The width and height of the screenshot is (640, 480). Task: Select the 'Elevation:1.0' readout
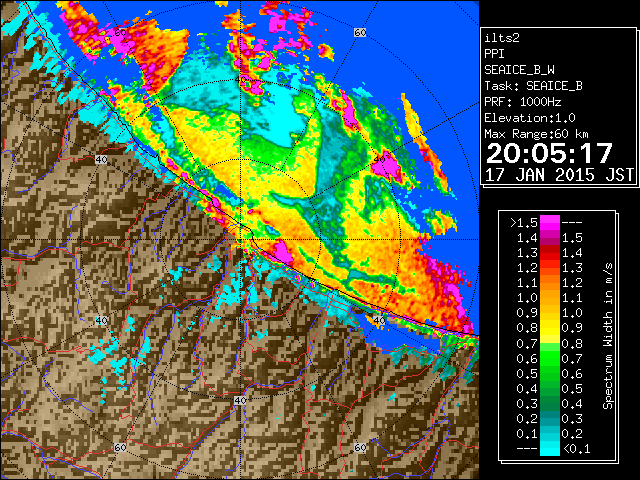pos(530,118)
